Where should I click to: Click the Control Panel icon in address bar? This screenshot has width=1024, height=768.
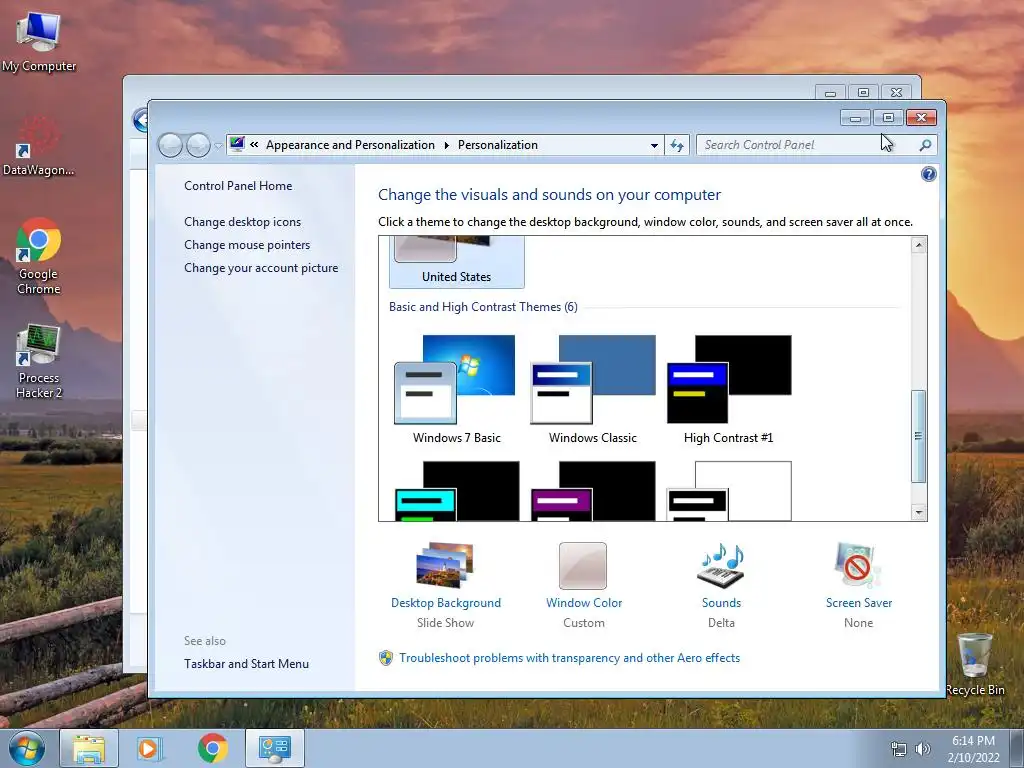pyautogui.click(x=237, y=144)
